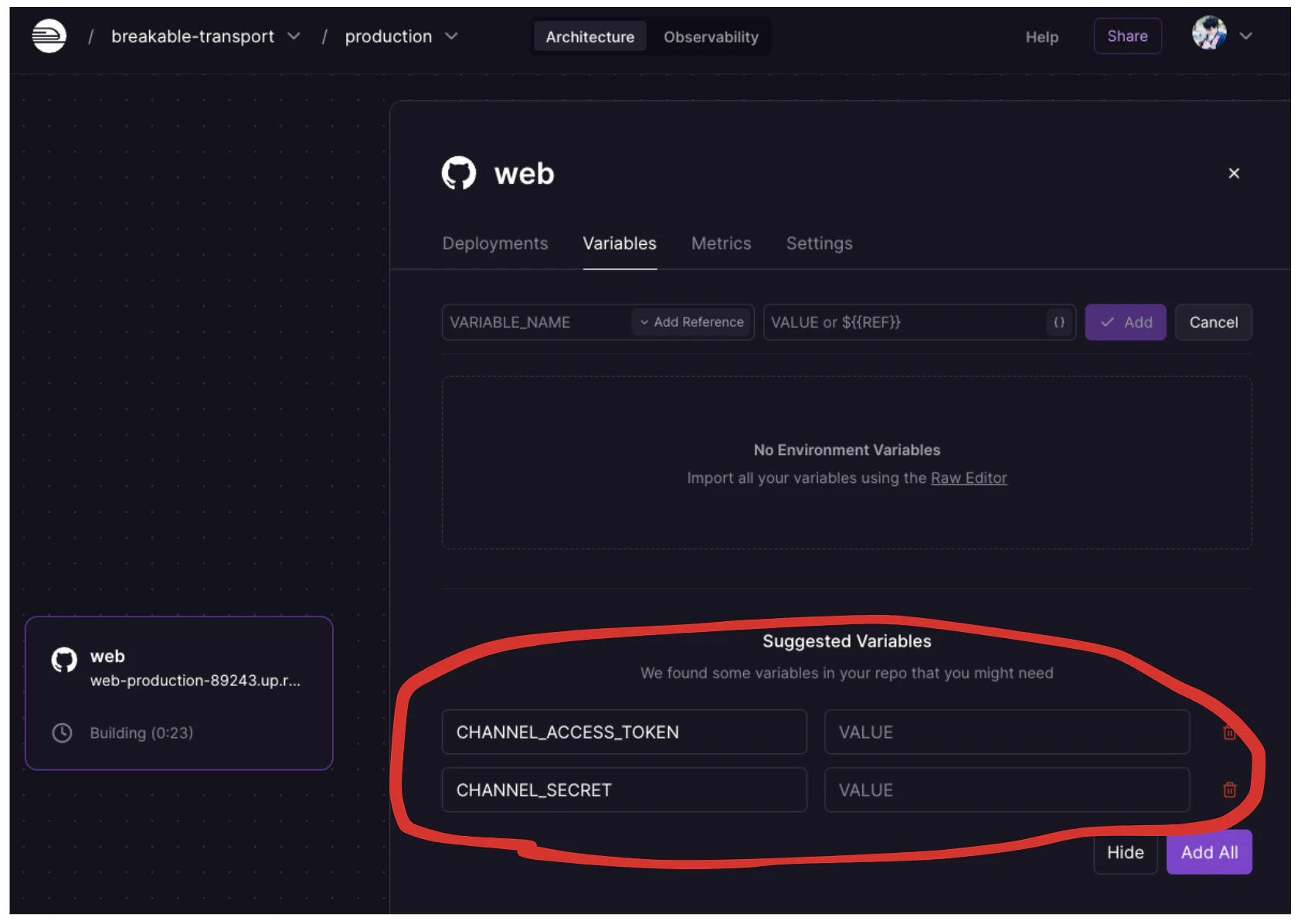Focus the CHANNEL_SECRET value field
Viewport: 1301px width, 924px height.
[1007, 790]
